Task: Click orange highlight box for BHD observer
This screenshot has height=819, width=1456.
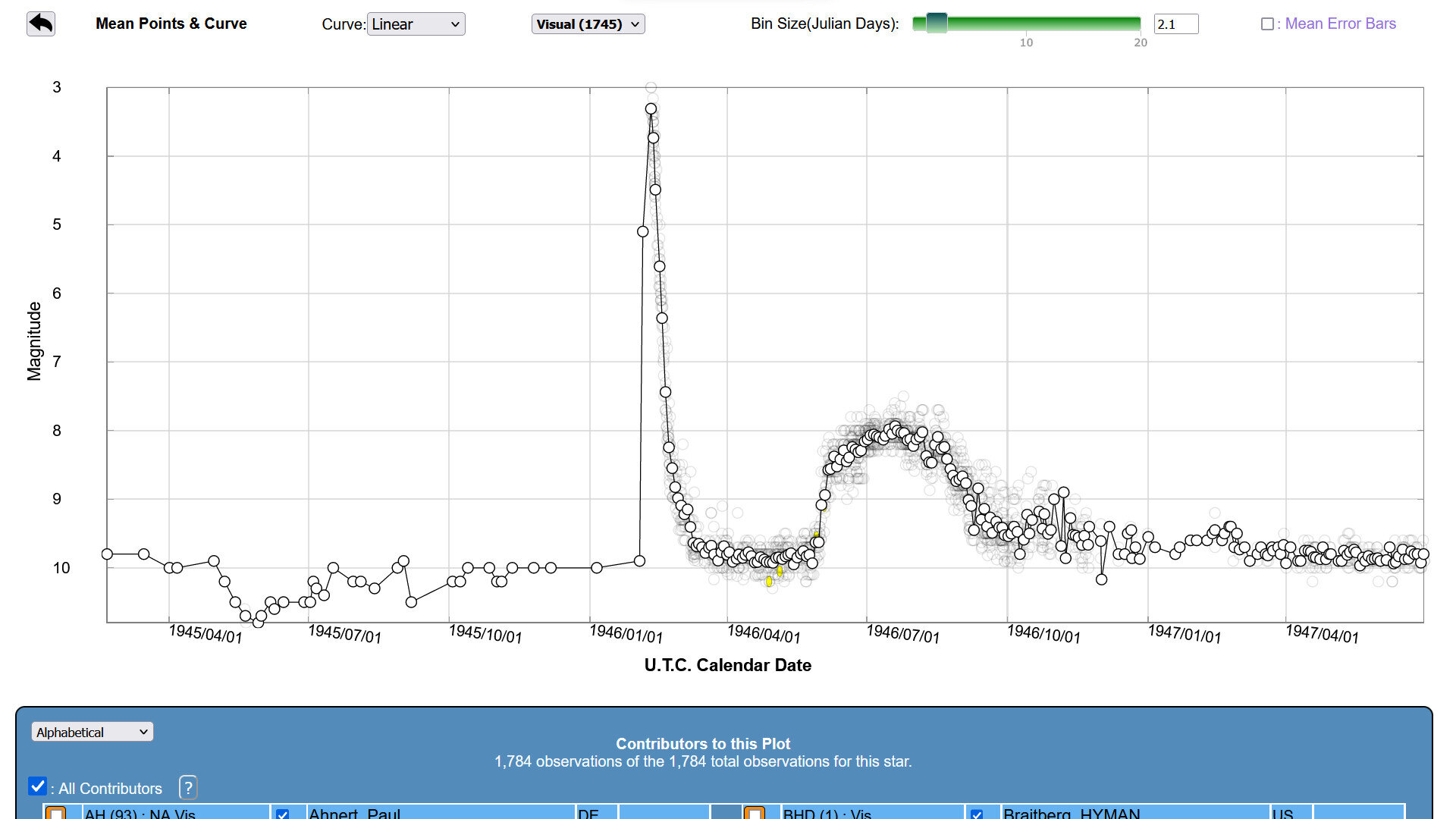Action: (754, 813)
